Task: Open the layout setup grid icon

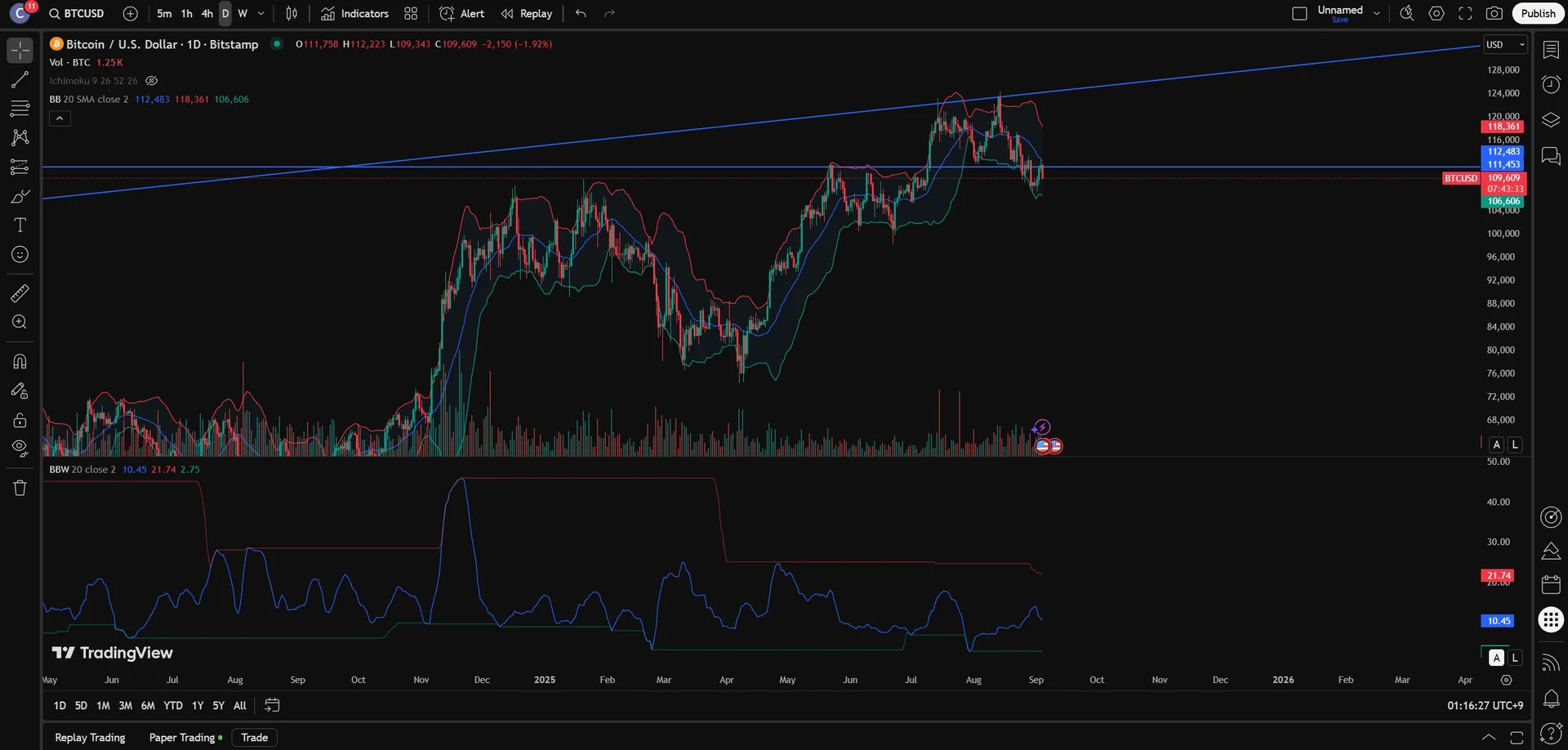Action: tap(411, 13)
